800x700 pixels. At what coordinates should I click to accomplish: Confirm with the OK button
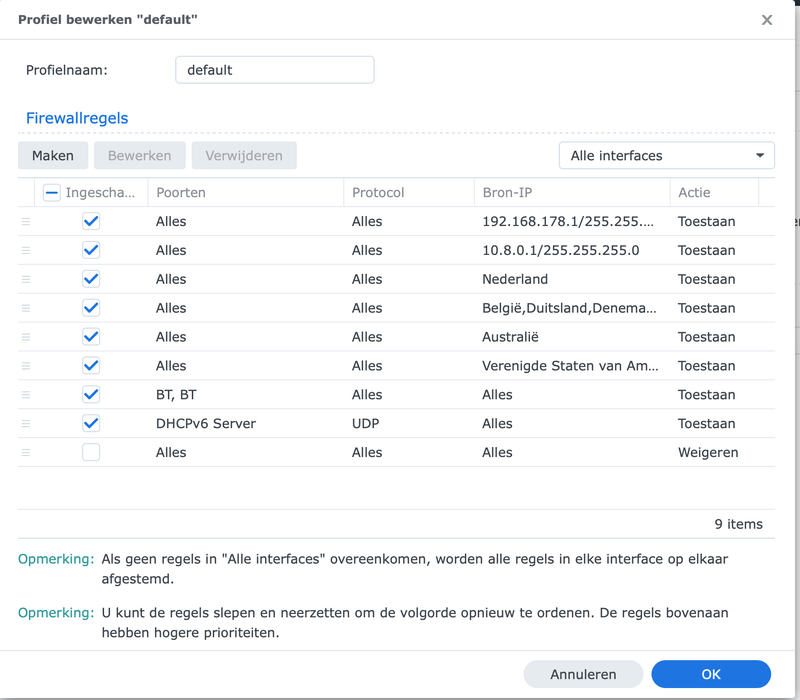(x=710, y=674)
